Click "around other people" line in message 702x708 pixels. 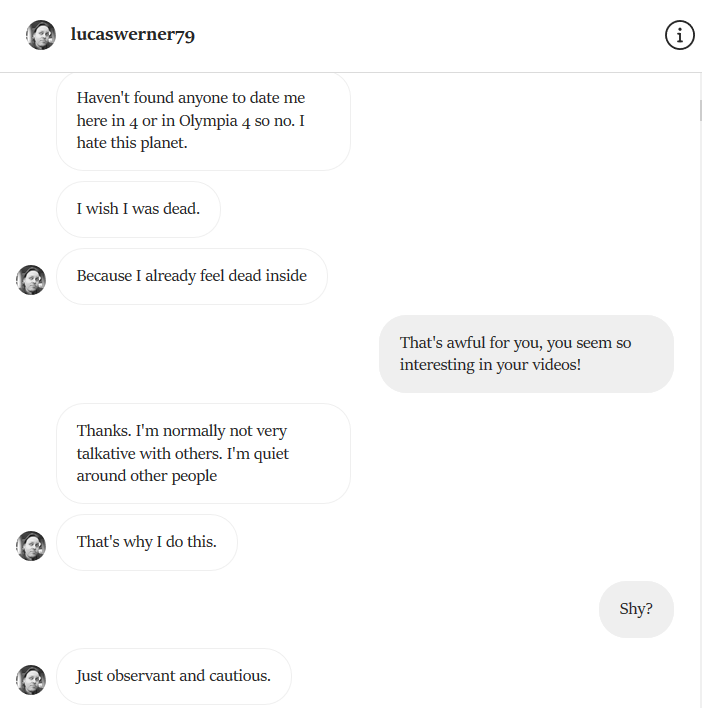coord(147,476)
